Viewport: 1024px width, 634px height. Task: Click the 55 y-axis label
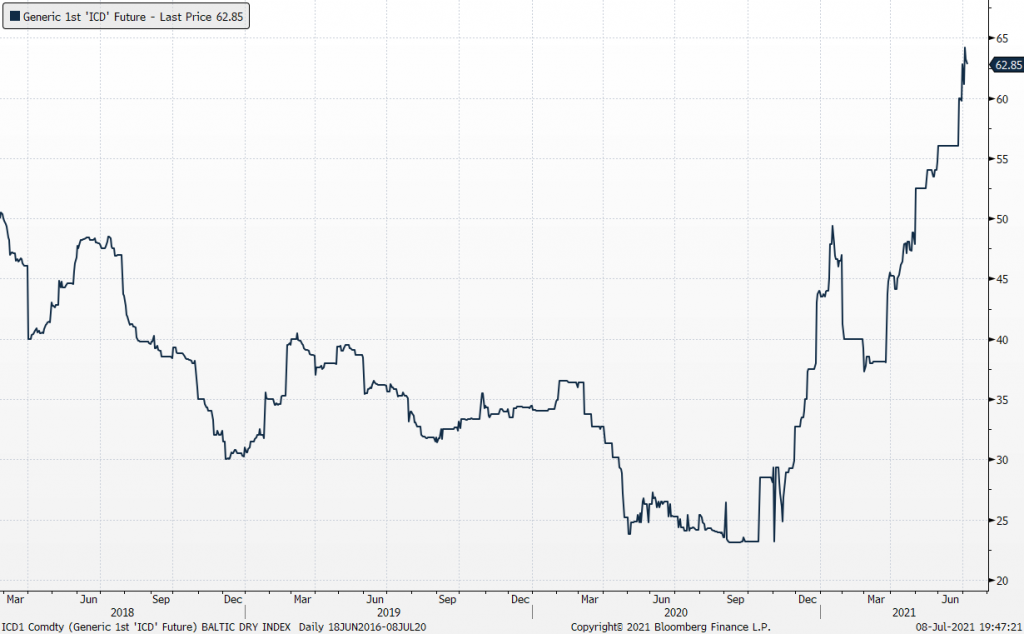1001,159
